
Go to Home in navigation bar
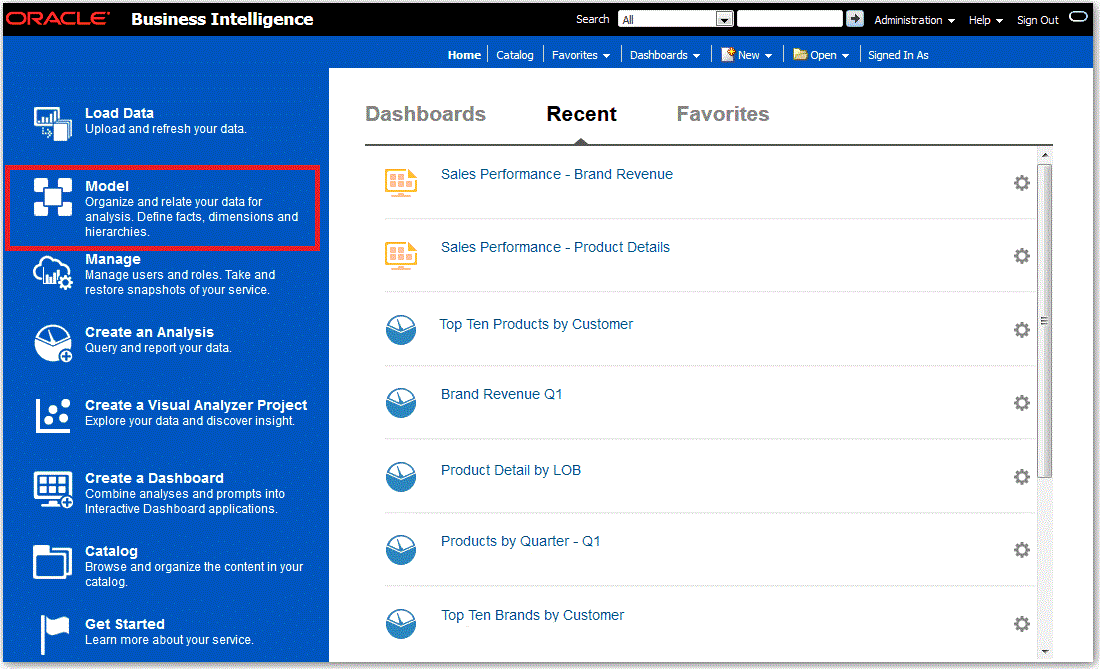click(464, 55)
